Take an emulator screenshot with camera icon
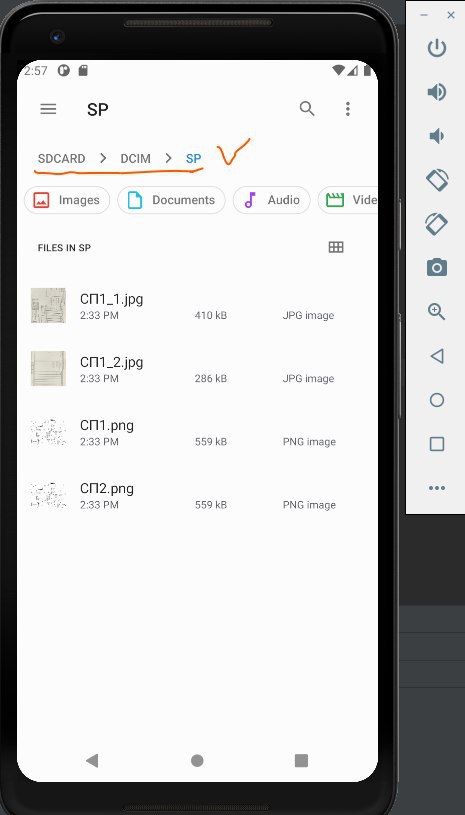 point(437,267)
